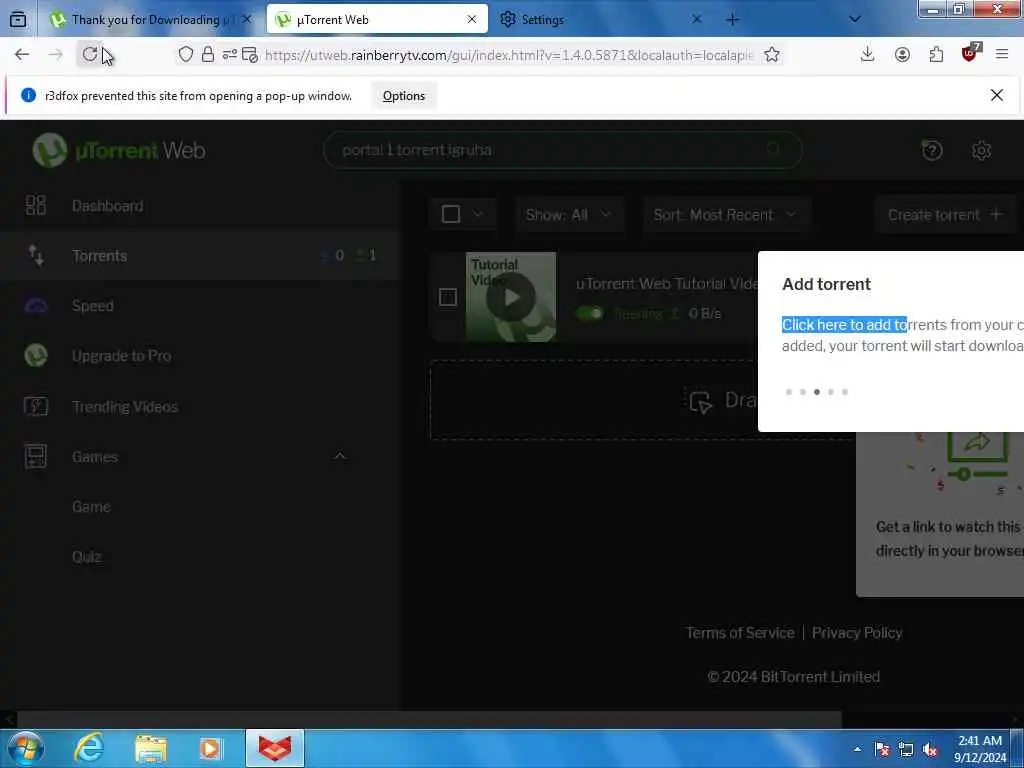Click the taskbar clock showing 2:41 AM

point(980,749)
